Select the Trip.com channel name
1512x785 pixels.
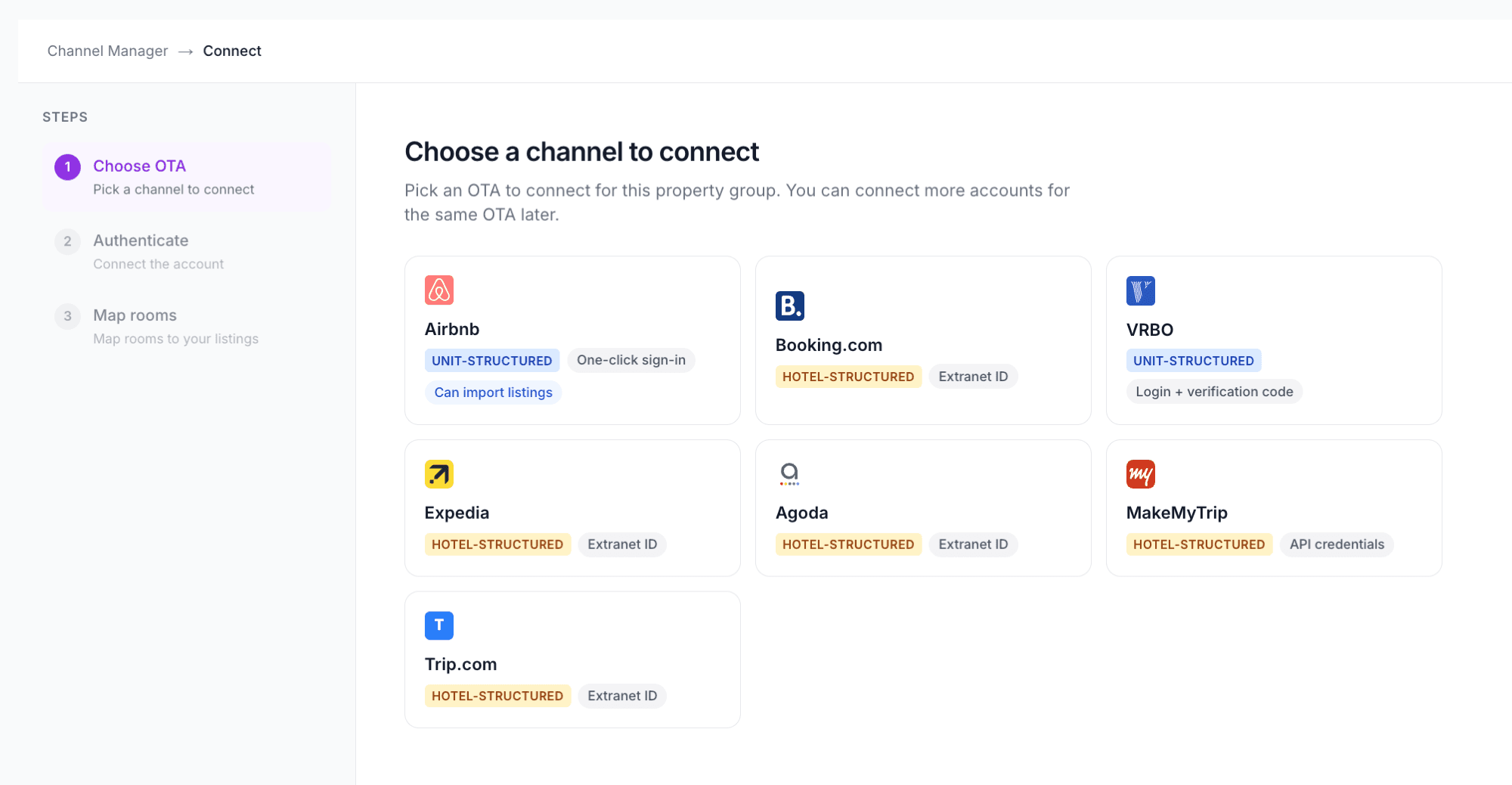click(x=460, y=664)
